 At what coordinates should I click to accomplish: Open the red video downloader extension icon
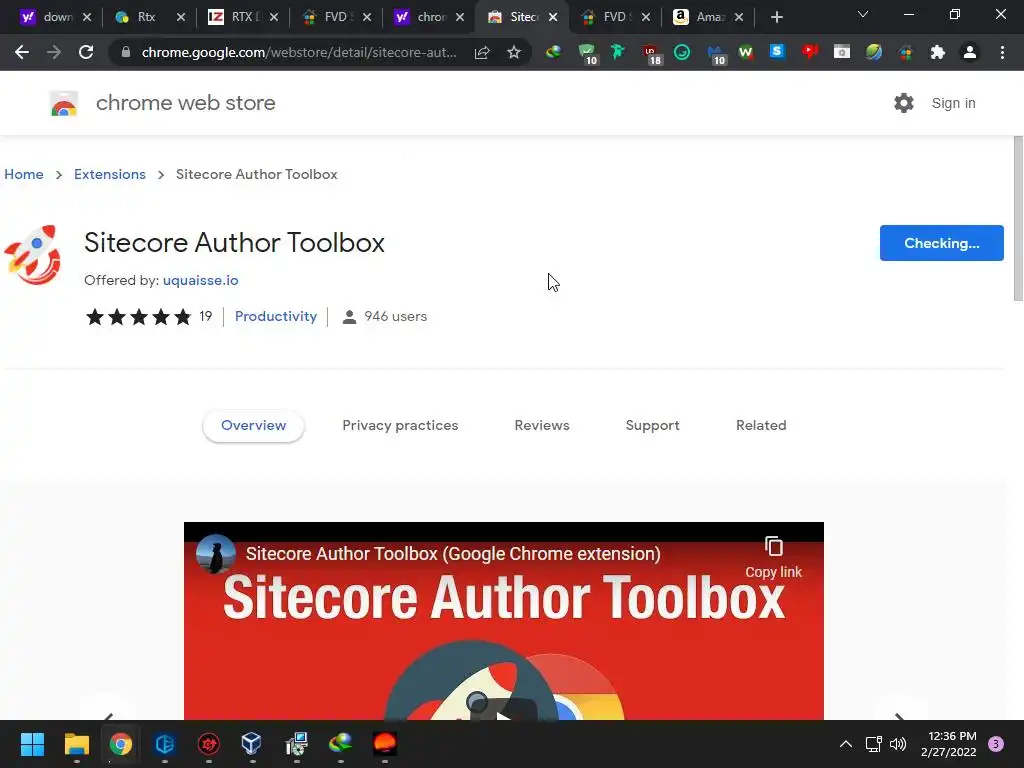pyautogui.click(x=810, y=52)
